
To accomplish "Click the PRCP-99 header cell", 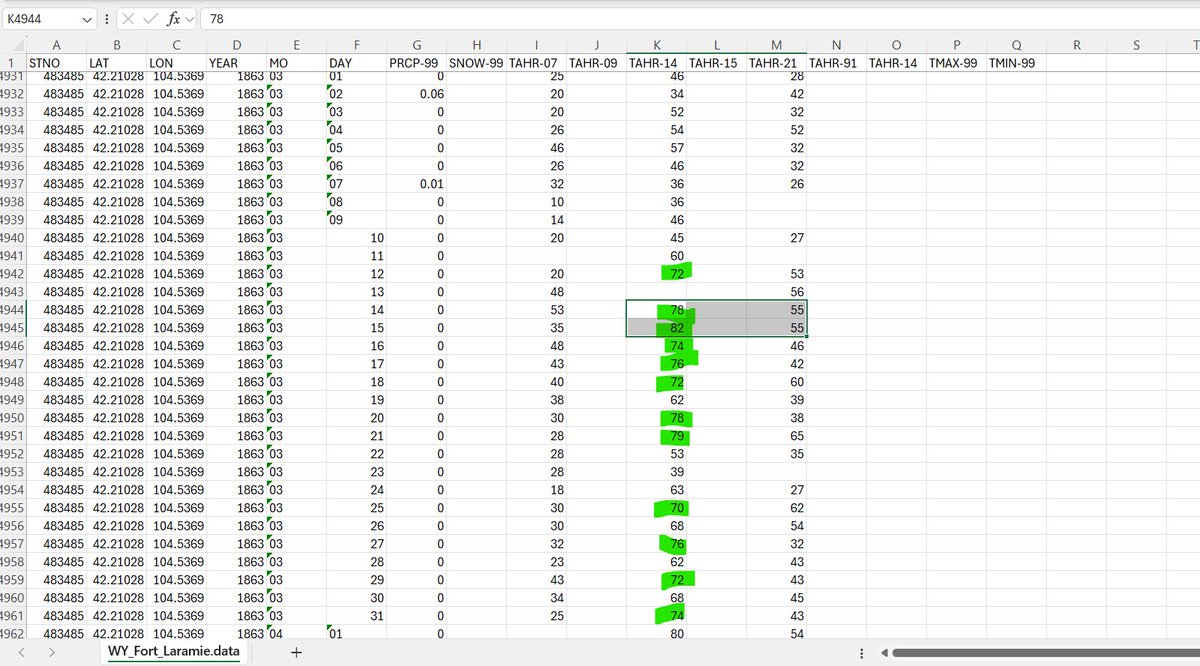I will [416, 63].
